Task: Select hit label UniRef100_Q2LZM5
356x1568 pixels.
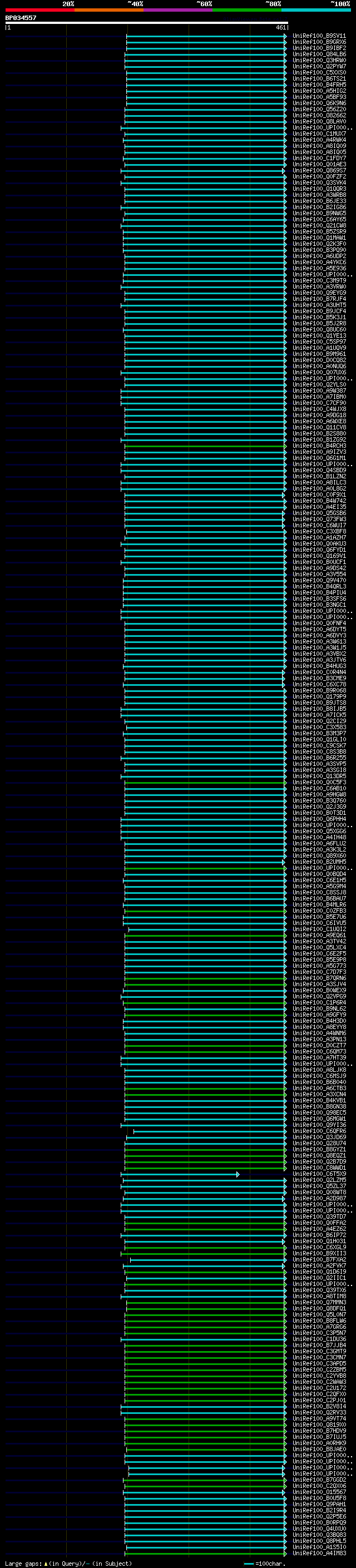Action: click(x=319, y=1180)
